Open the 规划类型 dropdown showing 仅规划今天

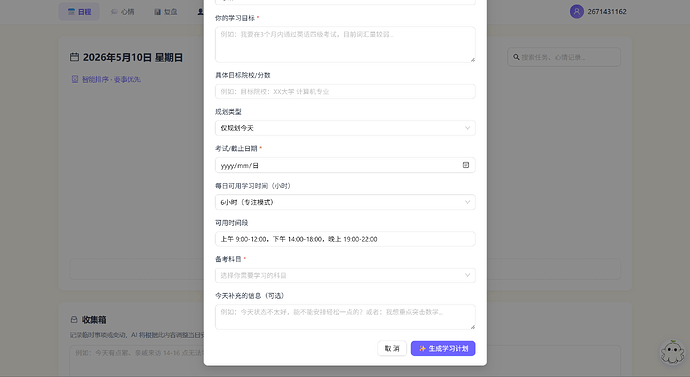click(345, 128)
